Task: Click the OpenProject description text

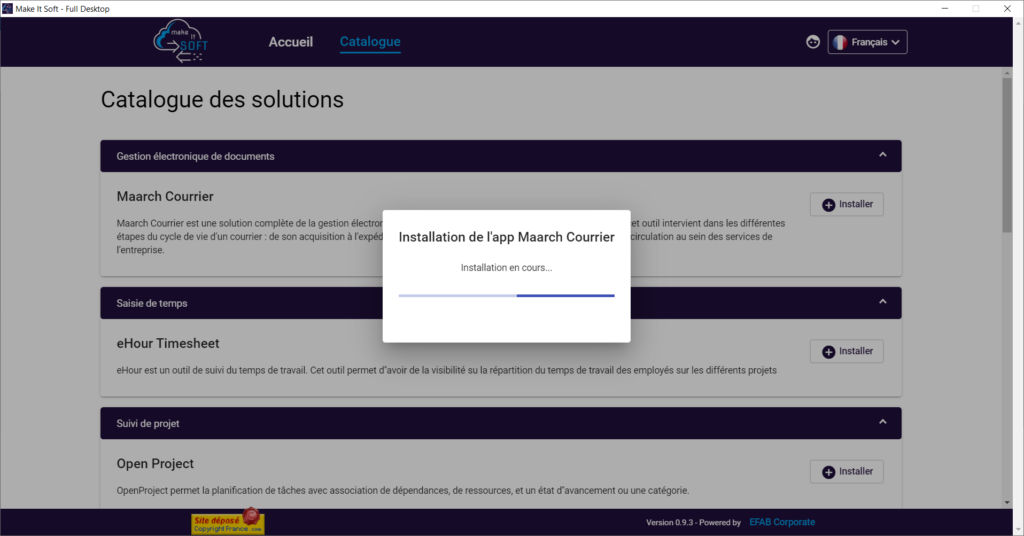Action: pos(403,490)
